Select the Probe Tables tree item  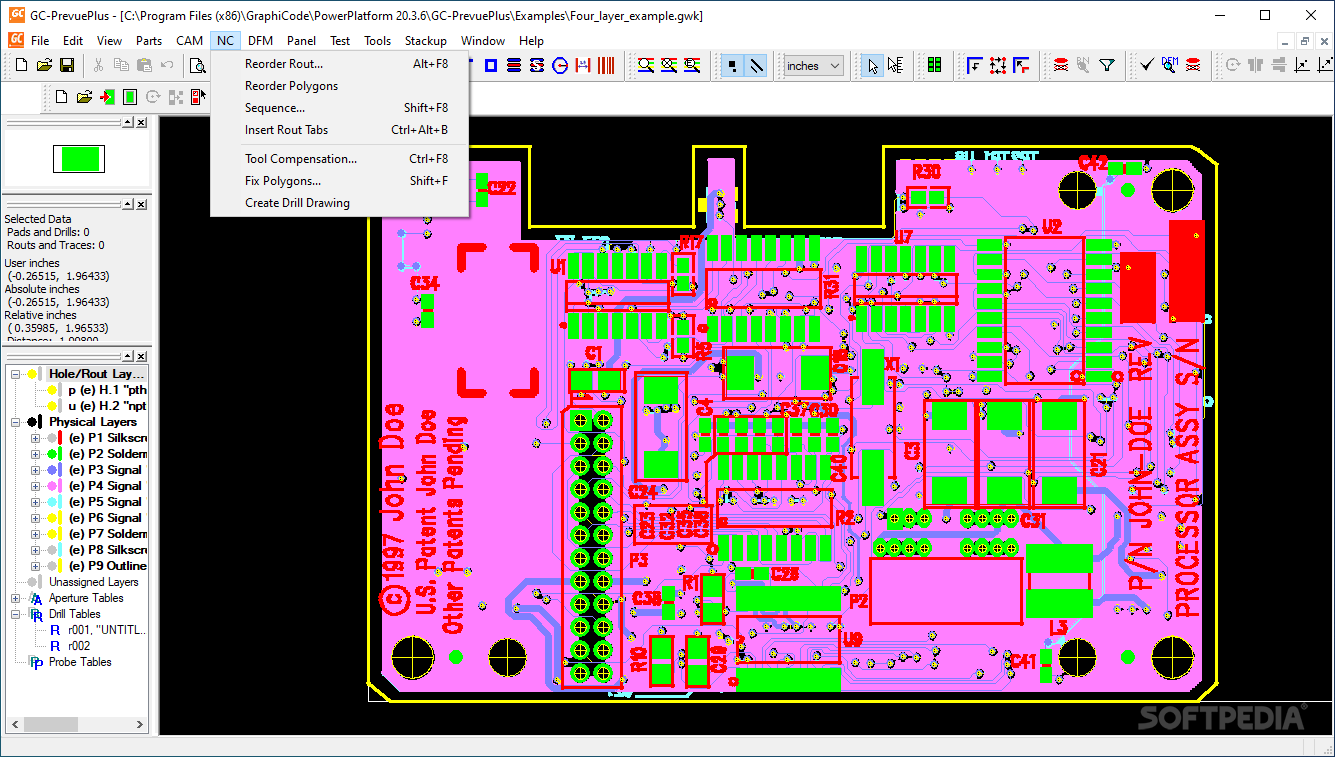[x=80, y=662]
